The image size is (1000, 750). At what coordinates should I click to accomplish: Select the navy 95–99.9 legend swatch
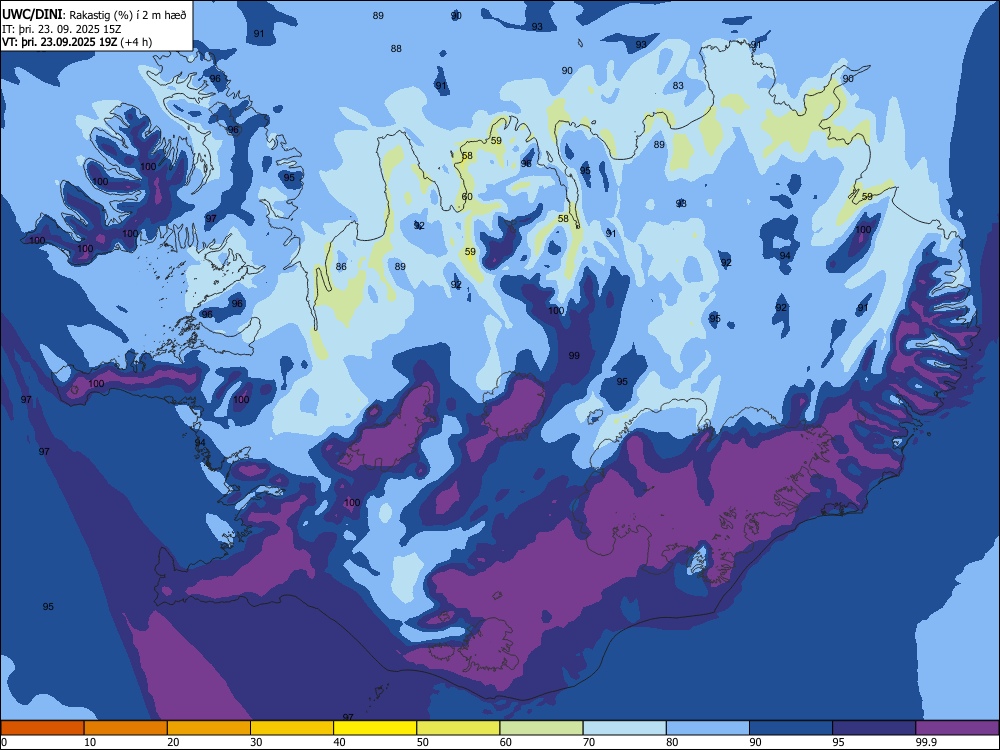(874, 728)
